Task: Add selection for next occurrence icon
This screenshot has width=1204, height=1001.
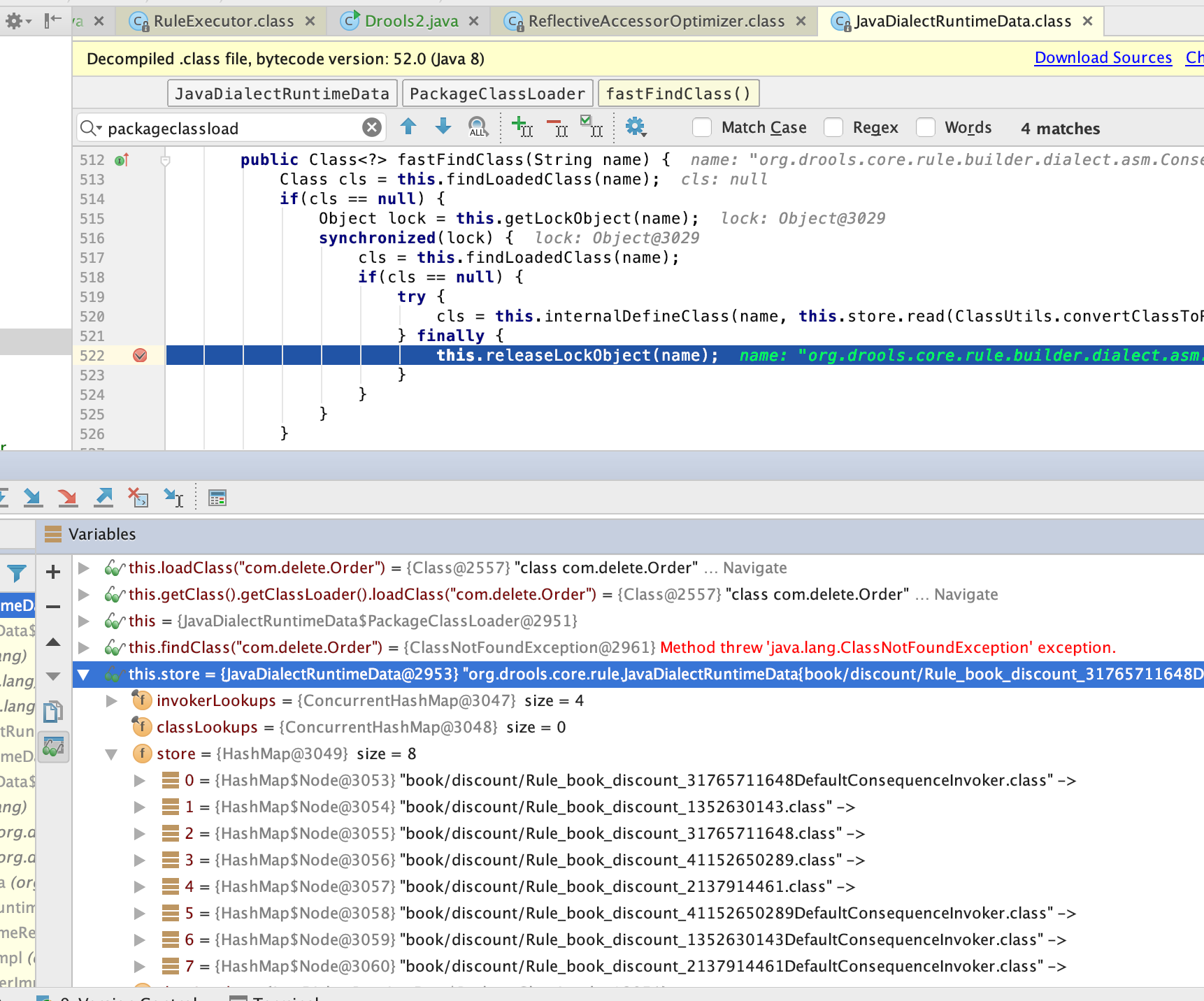Action: point(522,127)
